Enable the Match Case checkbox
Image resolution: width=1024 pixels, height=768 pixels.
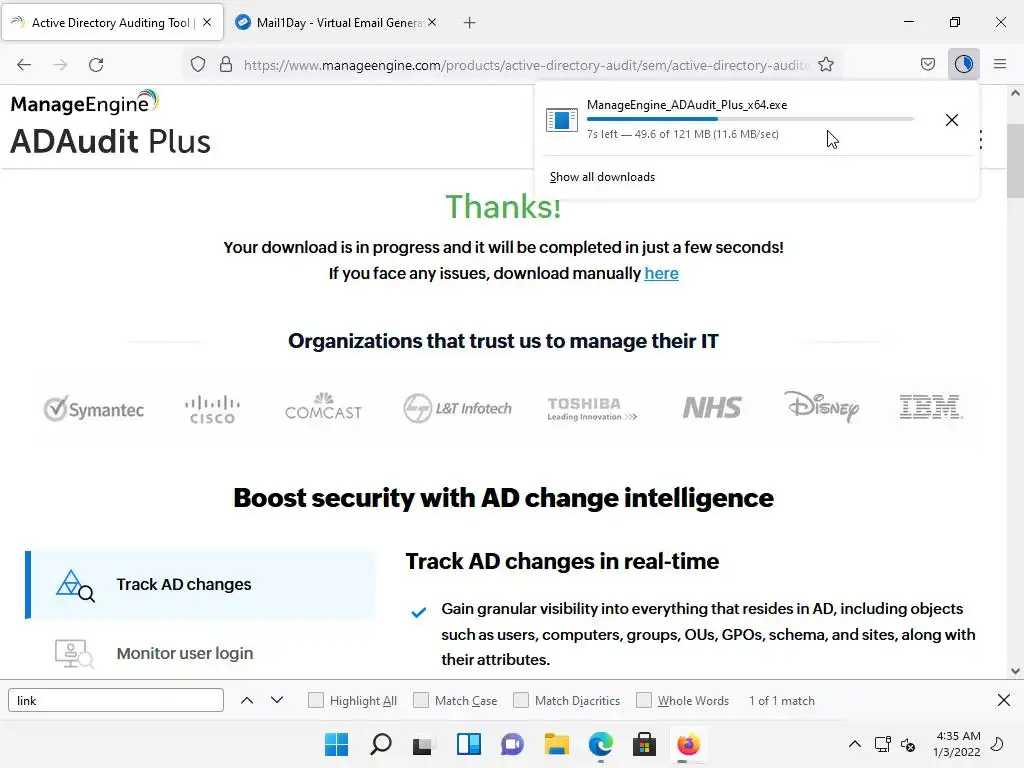point(421,701)
